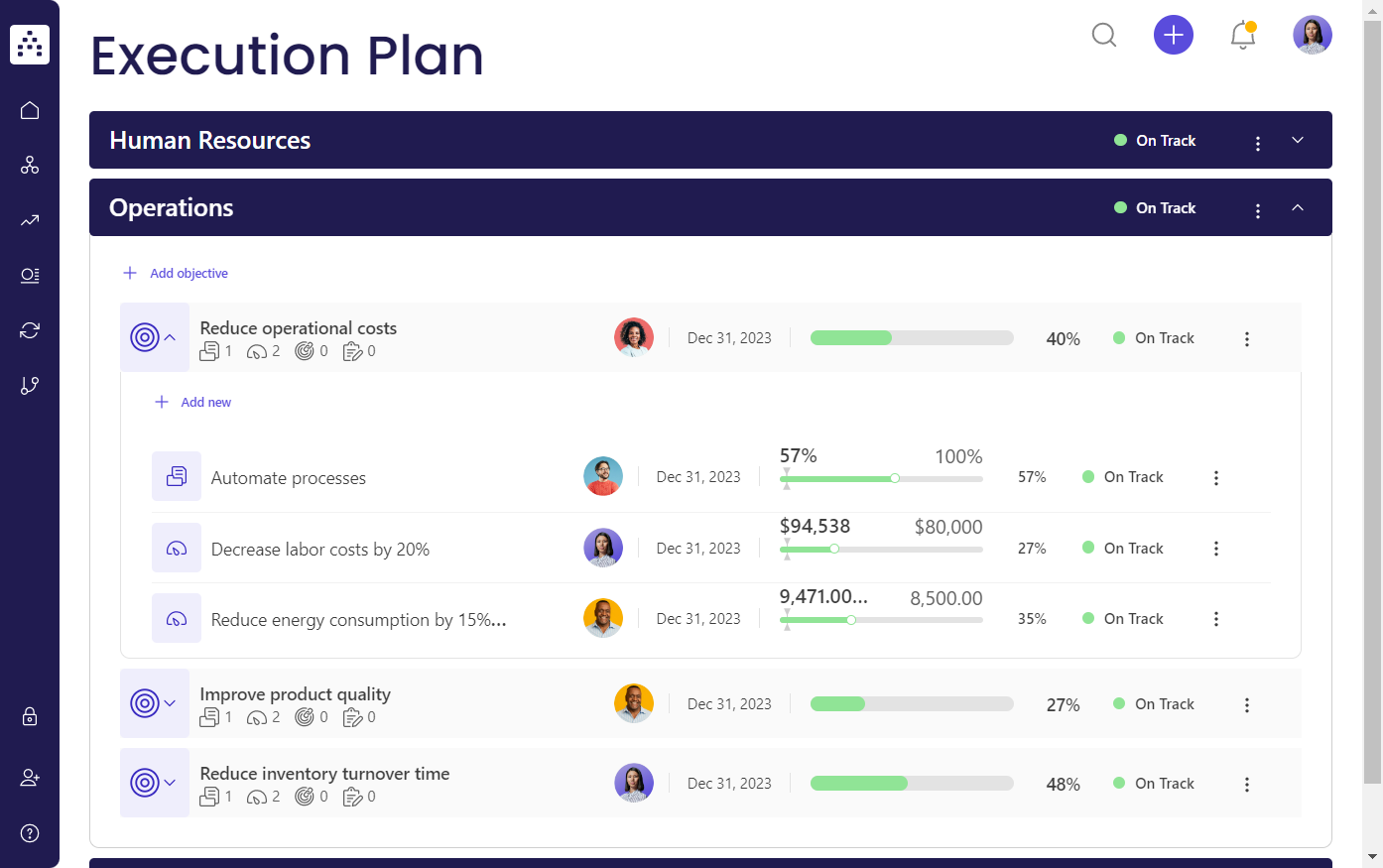Click the sync/refresh icon in the sidebar
The width and height of the screenshot is (1383, 868).
pos(30,329)
